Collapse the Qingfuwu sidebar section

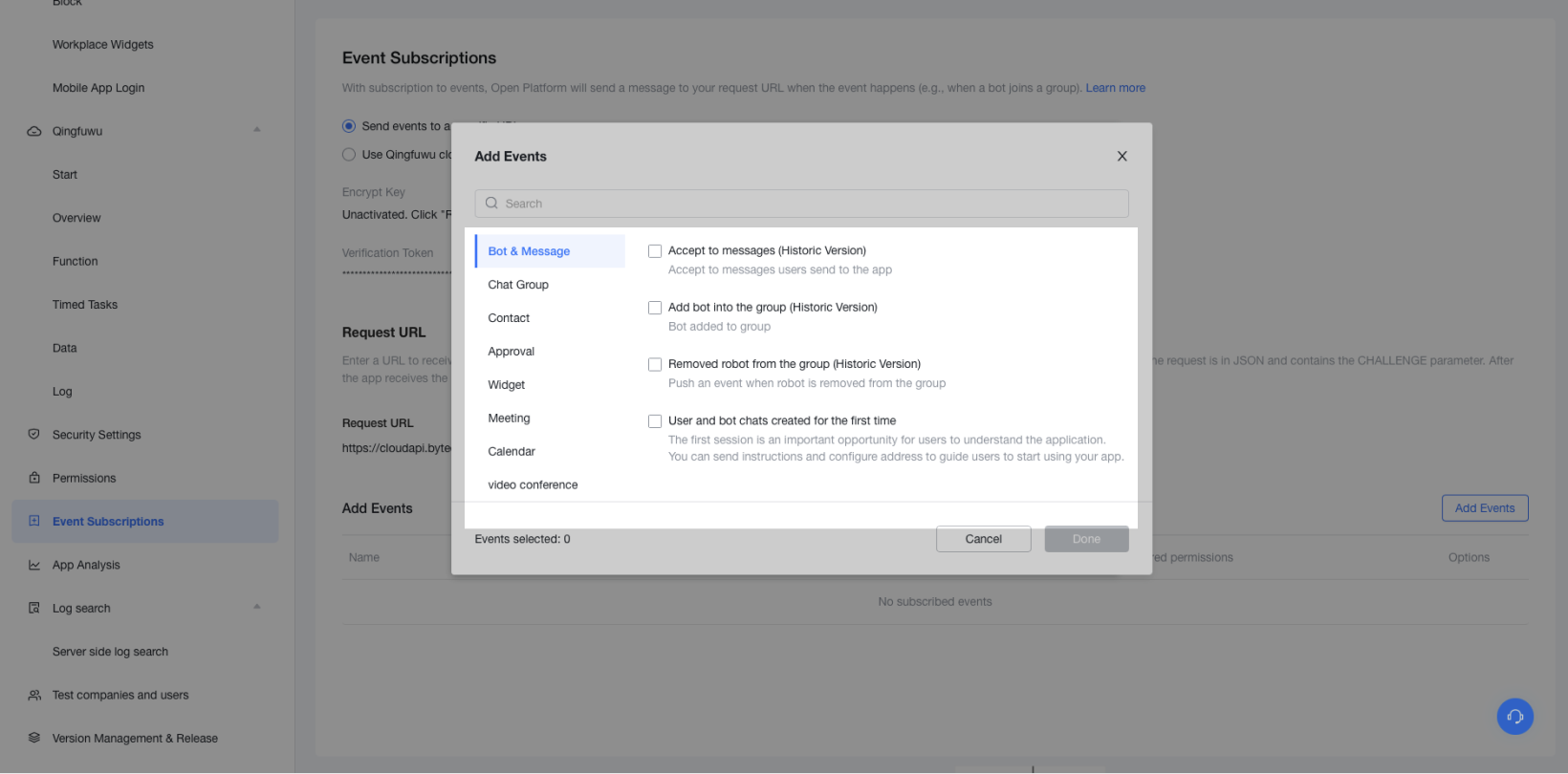256,130
